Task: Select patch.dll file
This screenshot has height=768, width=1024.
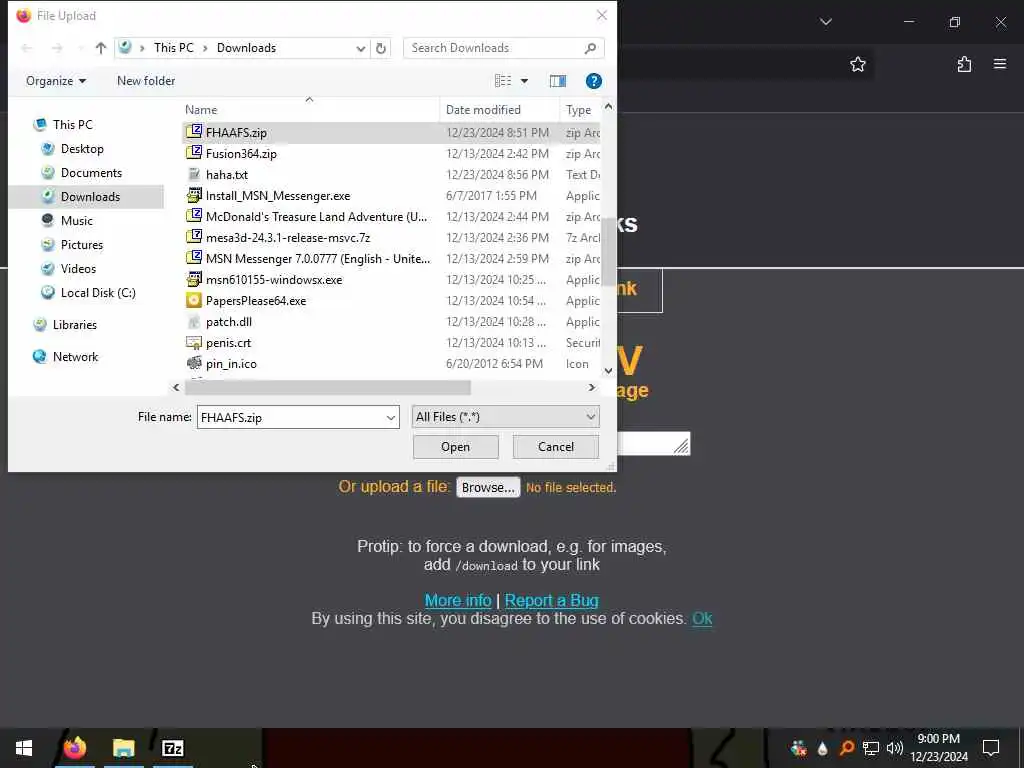Action: pos(391,321)
